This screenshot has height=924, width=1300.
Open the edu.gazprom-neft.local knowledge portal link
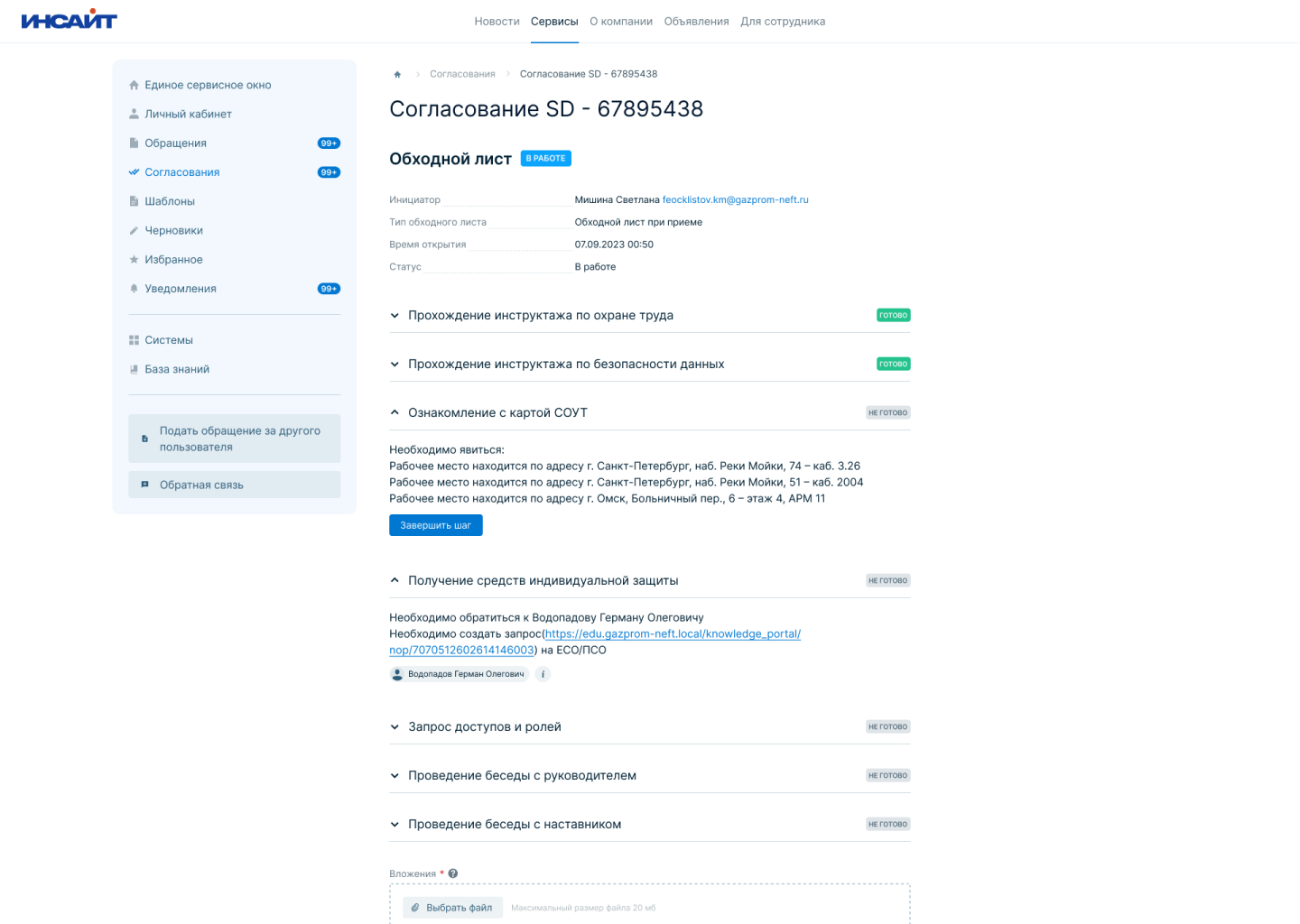click(x=672, y=634)
